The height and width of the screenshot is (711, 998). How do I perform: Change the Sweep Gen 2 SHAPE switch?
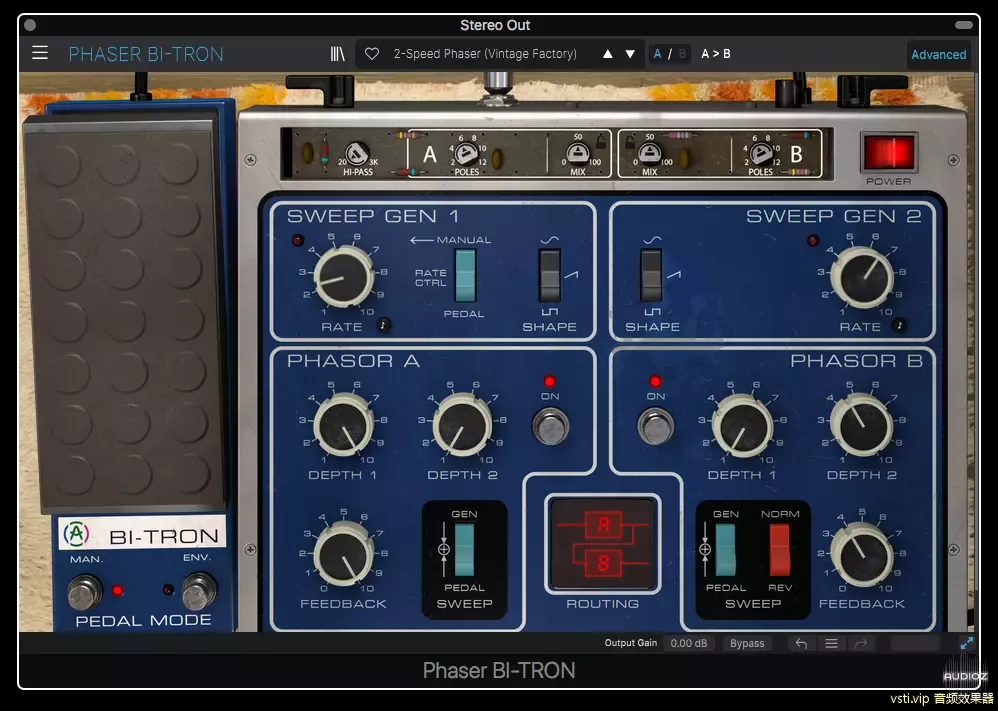(651, 275)
